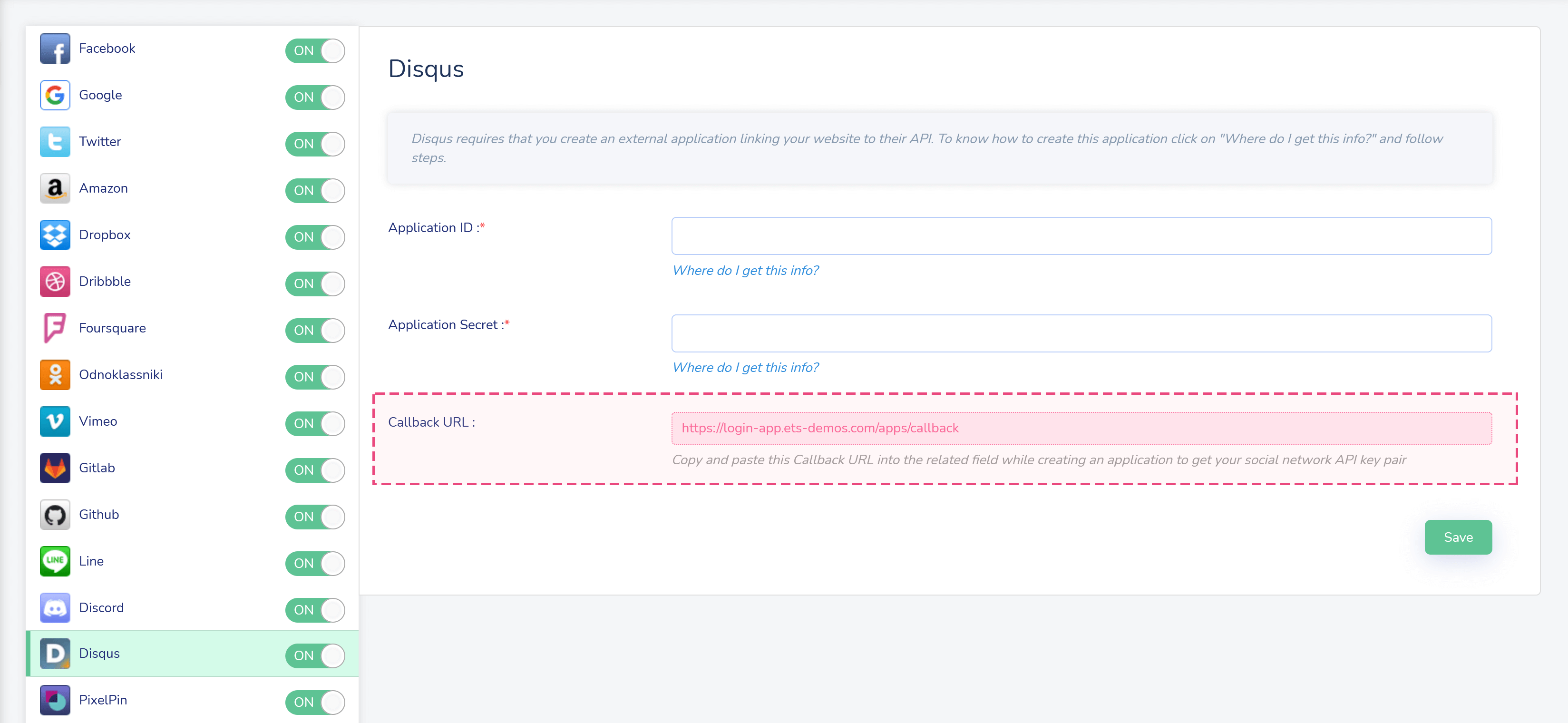Click the Disqus external application notice
The height and width of the screenshot is (723, 1568).
[939, 148]
